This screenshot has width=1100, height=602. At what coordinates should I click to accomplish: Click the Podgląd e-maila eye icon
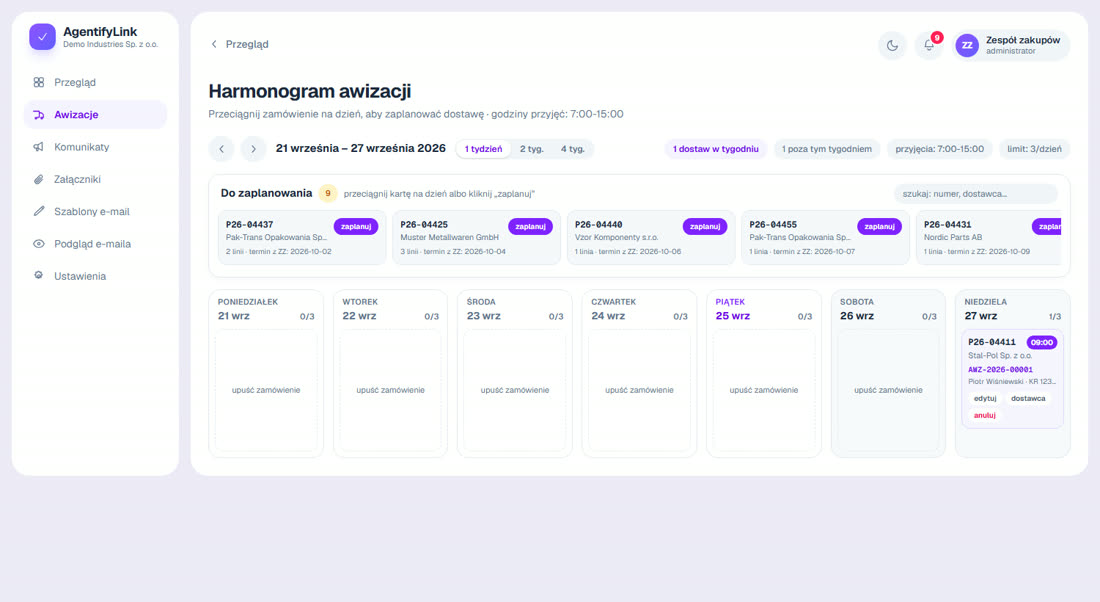pos(39,243)
